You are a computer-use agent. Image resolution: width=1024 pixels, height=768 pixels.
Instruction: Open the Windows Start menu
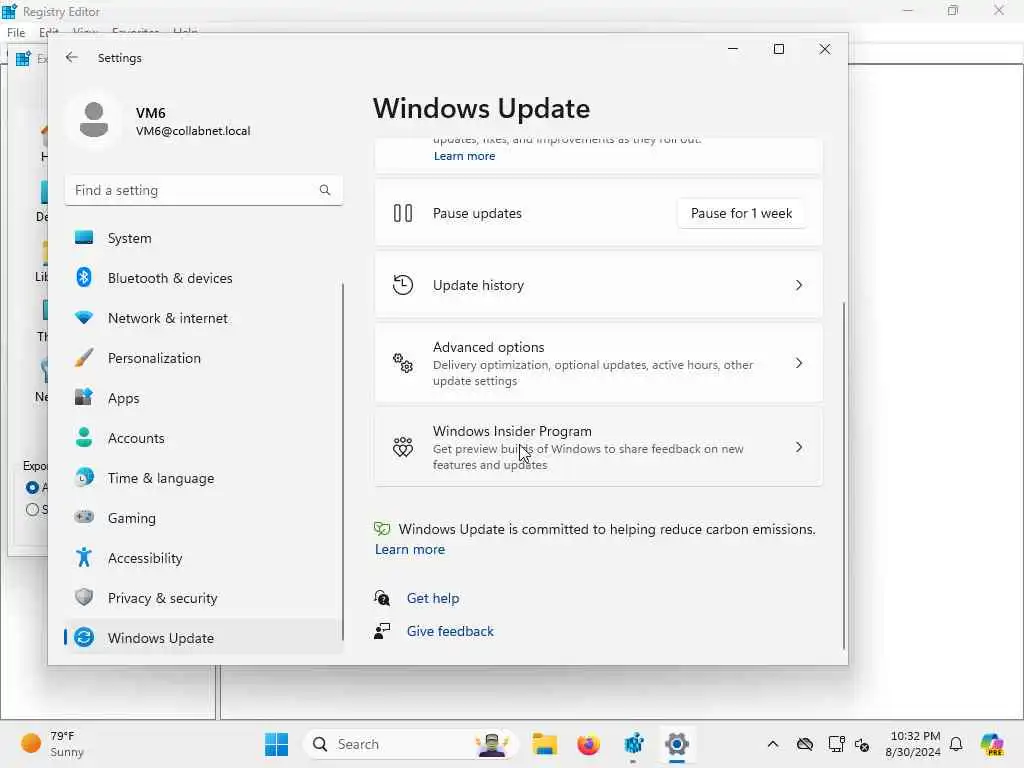click(277, 744)
